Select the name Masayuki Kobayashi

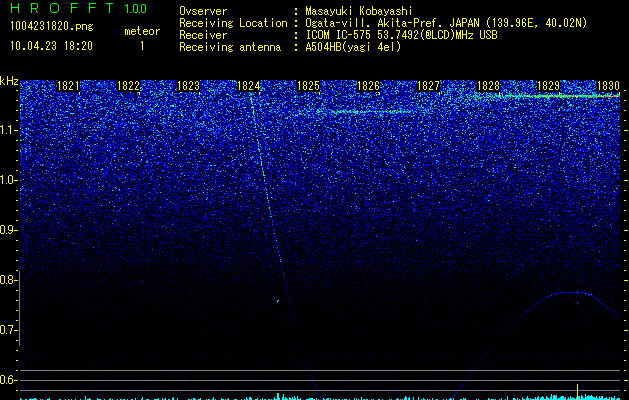pyautogui.click(x=359, y=11)
